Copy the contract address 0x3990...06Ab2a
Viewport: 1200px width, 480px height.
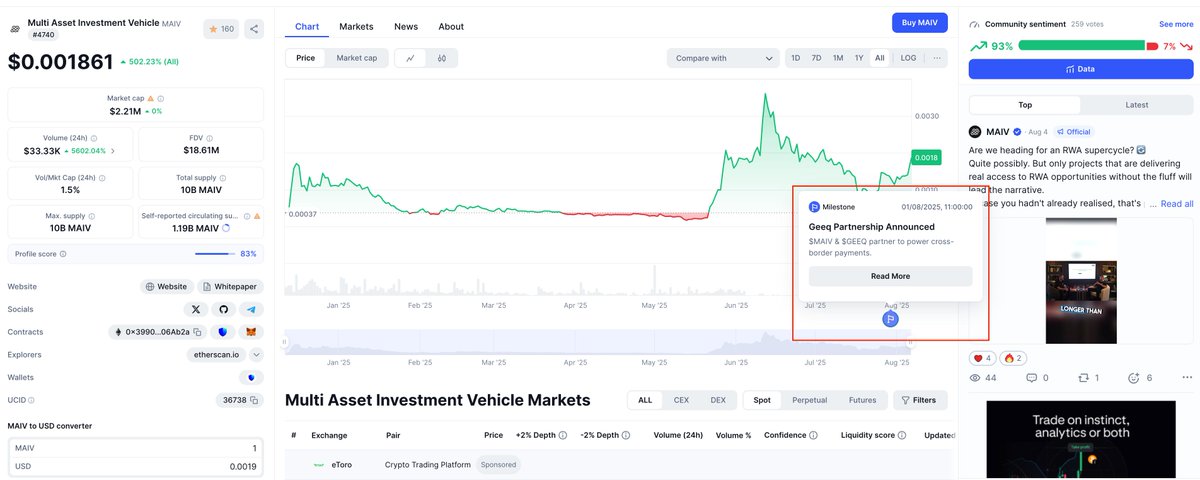(198, 332)
